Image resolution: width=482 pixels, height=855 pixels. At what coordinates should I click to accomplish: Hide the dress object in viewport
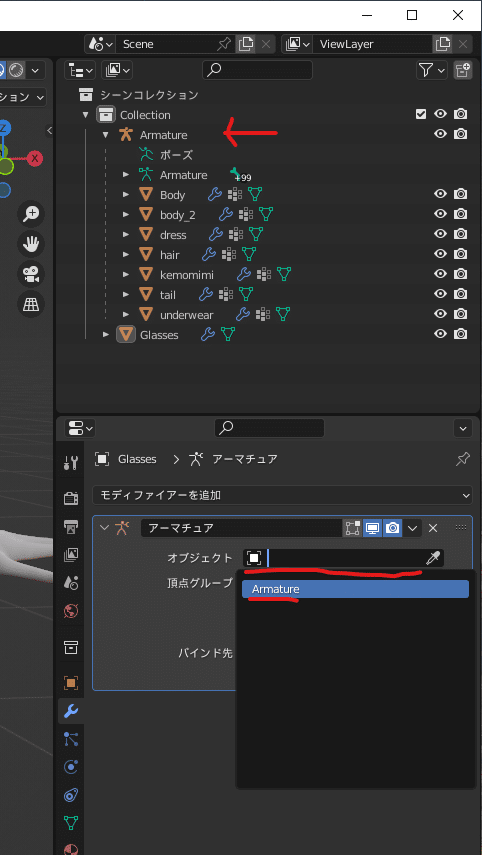point(440,233)
